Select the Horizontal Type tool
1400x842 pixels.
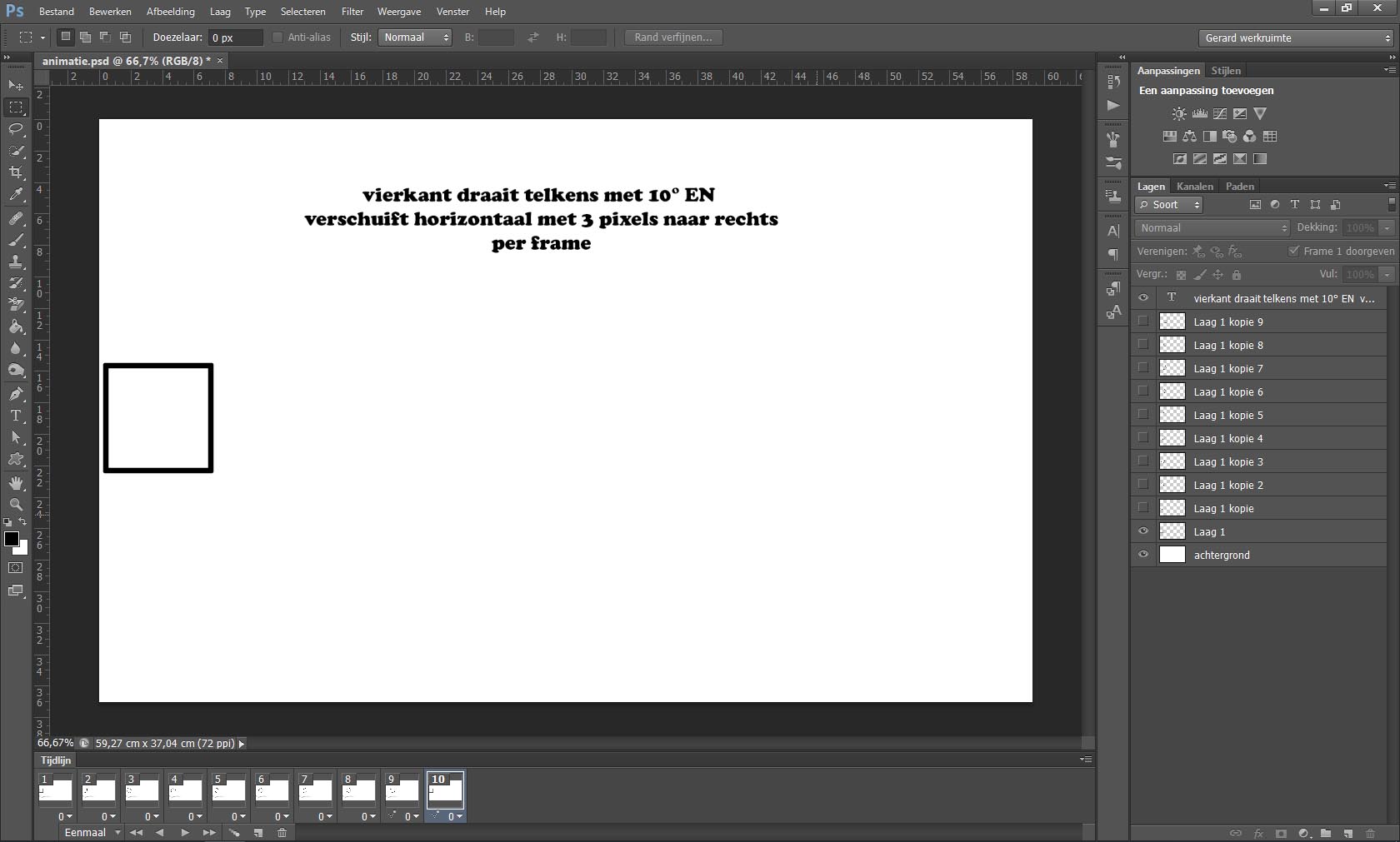point(16,416)
